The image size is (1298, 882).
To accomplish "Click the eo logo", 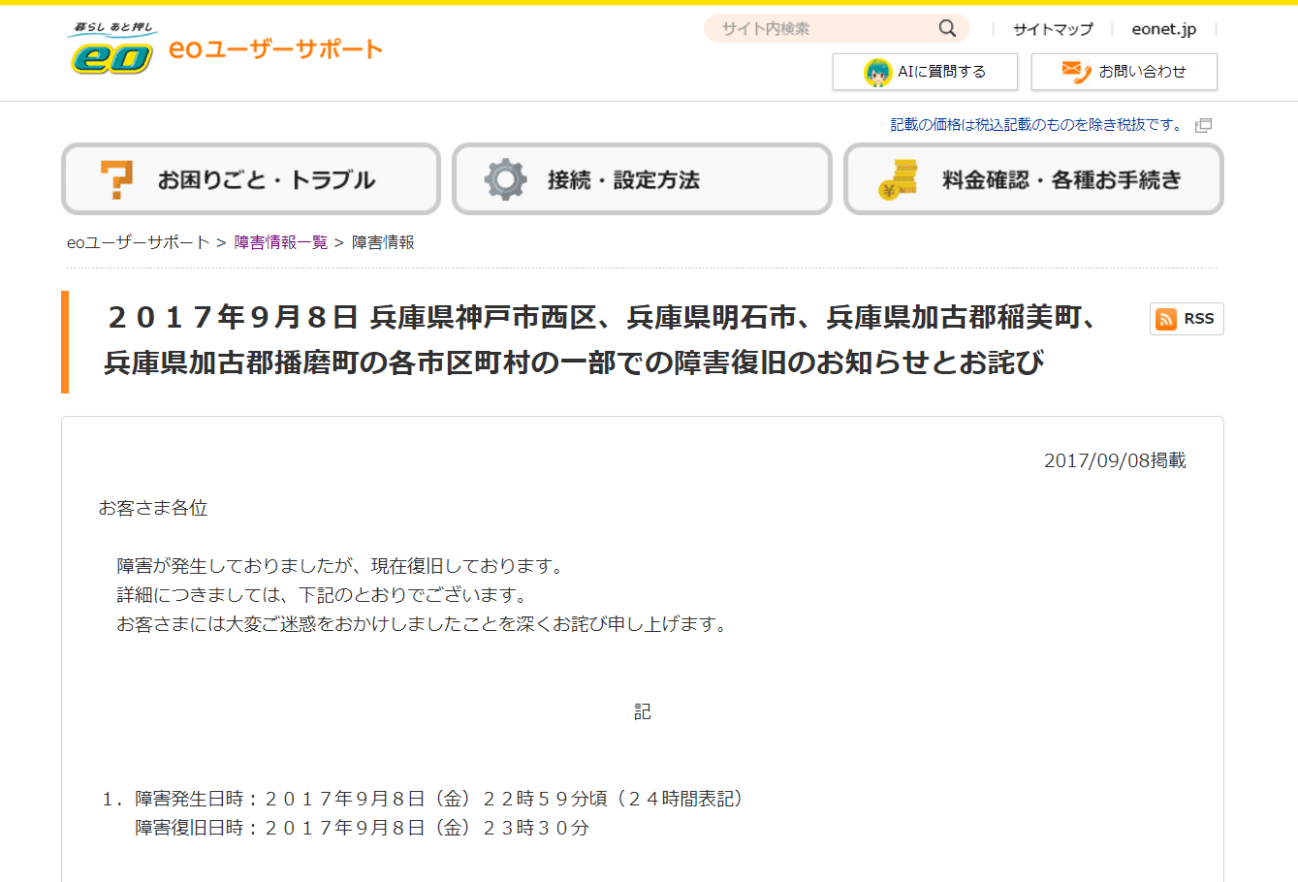I will [113, 50].
